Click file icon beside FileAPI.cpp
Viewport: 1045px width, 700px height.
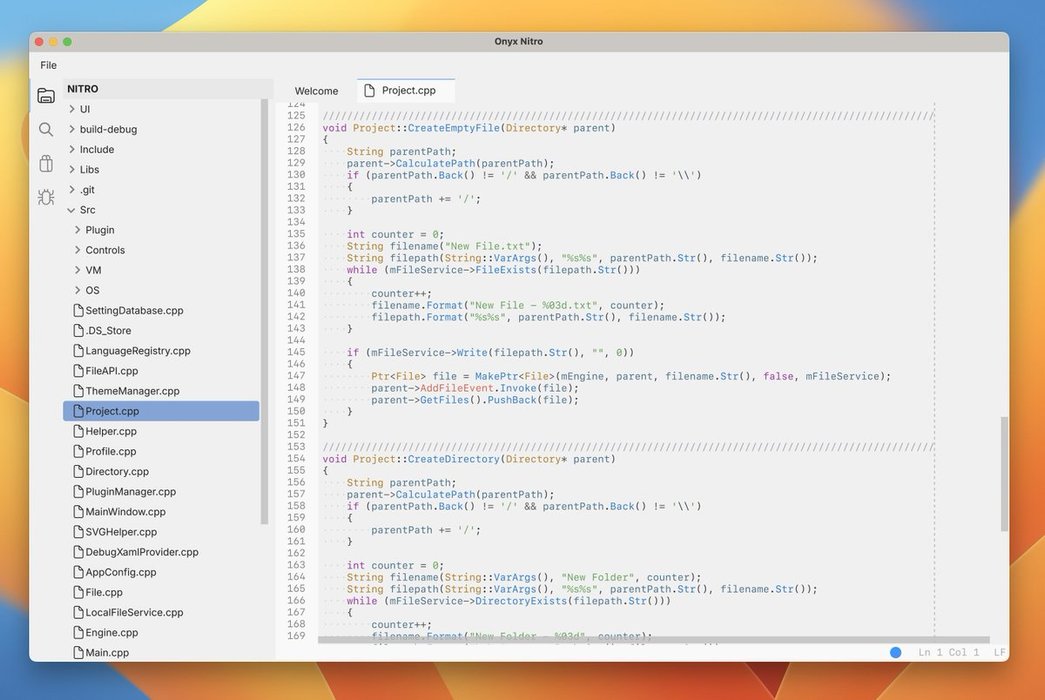pyautogui.click(x=78, y=371)
